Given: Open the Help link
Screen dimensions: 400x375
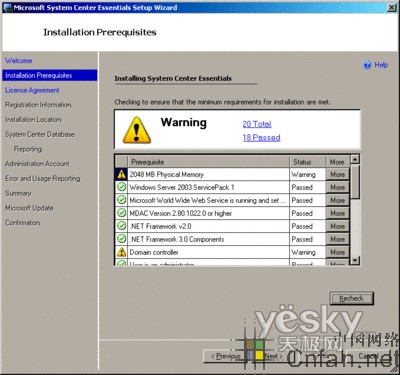Looking at the screenshot, I should 381,65.
